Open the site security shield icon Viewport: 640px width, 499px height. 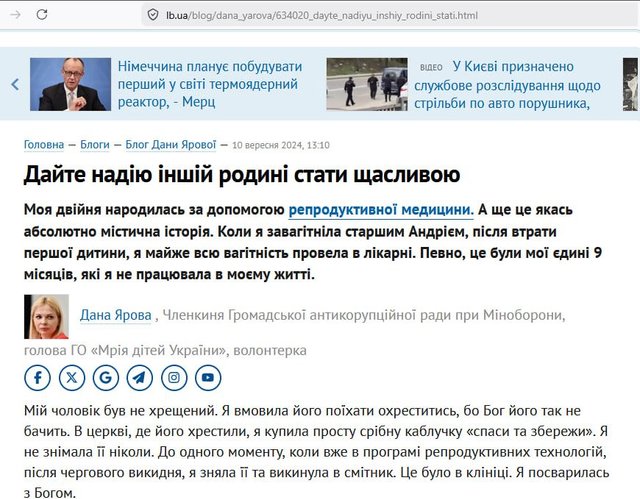153,16
